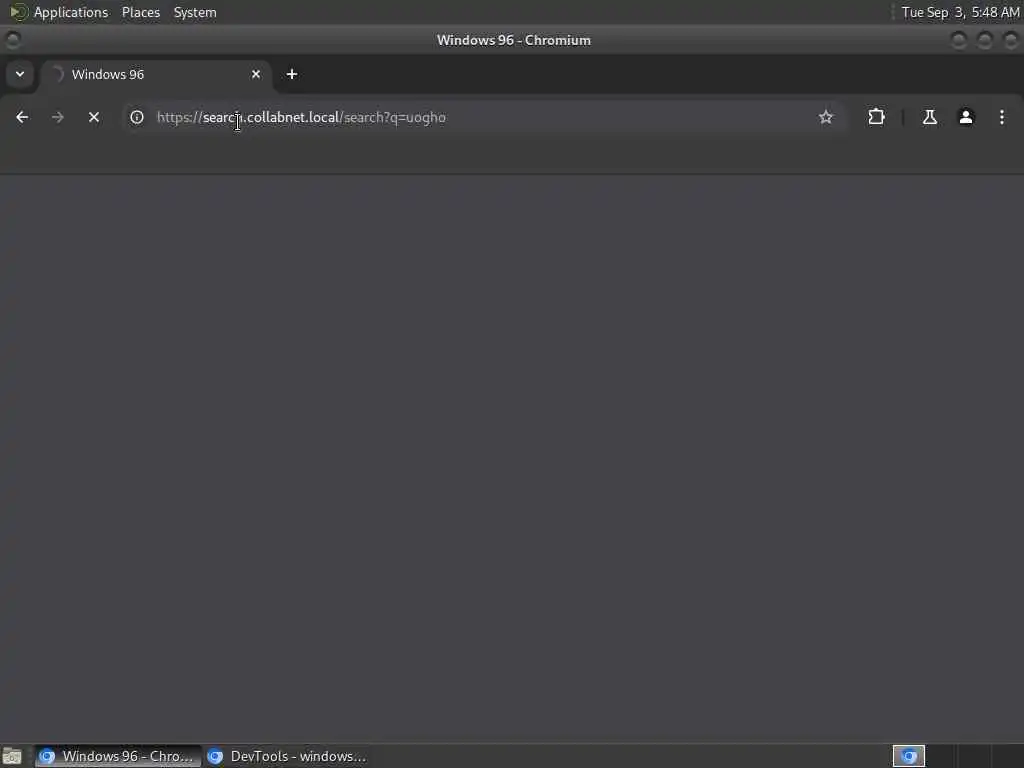Viewport: 1024px width, 768px height.
Task: Switch to DevTools window in taskbar
Action: (287, 756)
